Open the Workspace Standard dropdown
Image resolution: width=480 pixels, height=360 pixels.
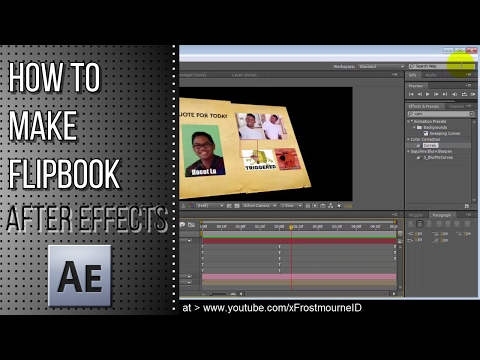pyautogui.click(x=381, y=66)
